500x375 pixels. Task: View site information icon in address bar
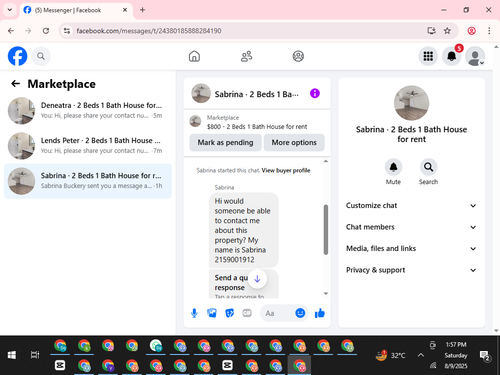tap(67, 31)
